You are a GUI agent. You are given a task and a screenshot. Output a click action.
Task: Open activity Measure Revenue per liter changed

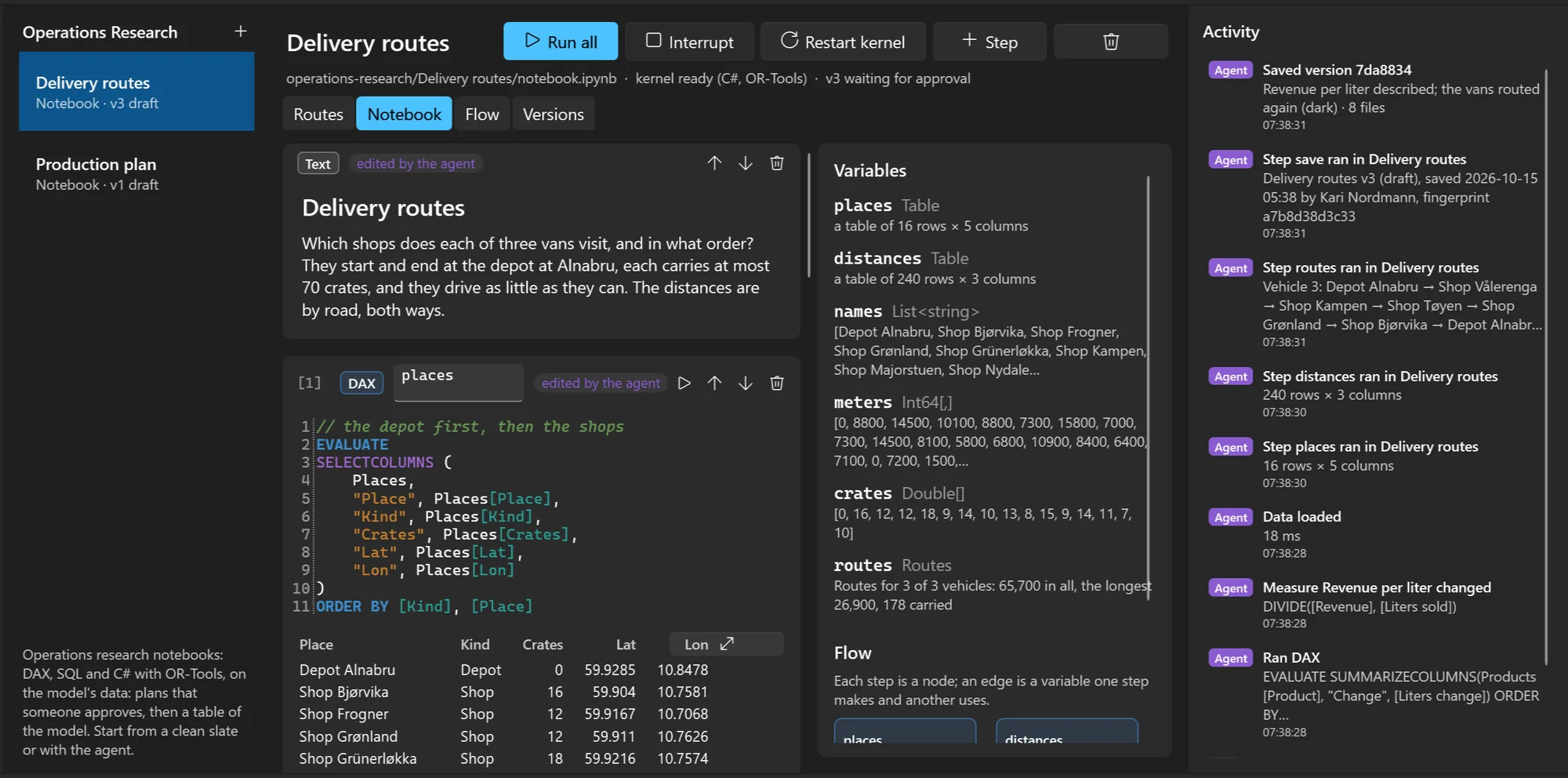[1375, 604]
